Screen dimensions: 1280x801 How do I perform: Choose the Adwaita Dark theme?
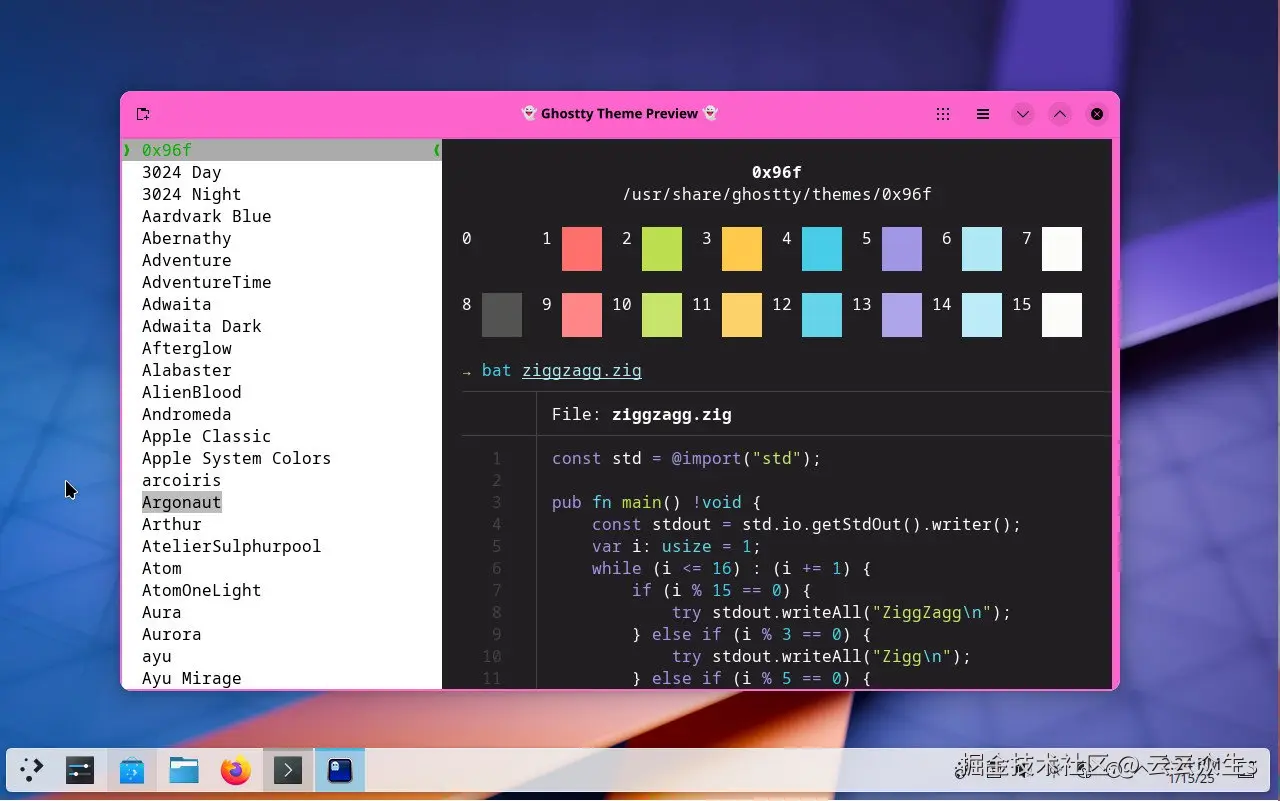pyautogui.click(x=201, y=326)
